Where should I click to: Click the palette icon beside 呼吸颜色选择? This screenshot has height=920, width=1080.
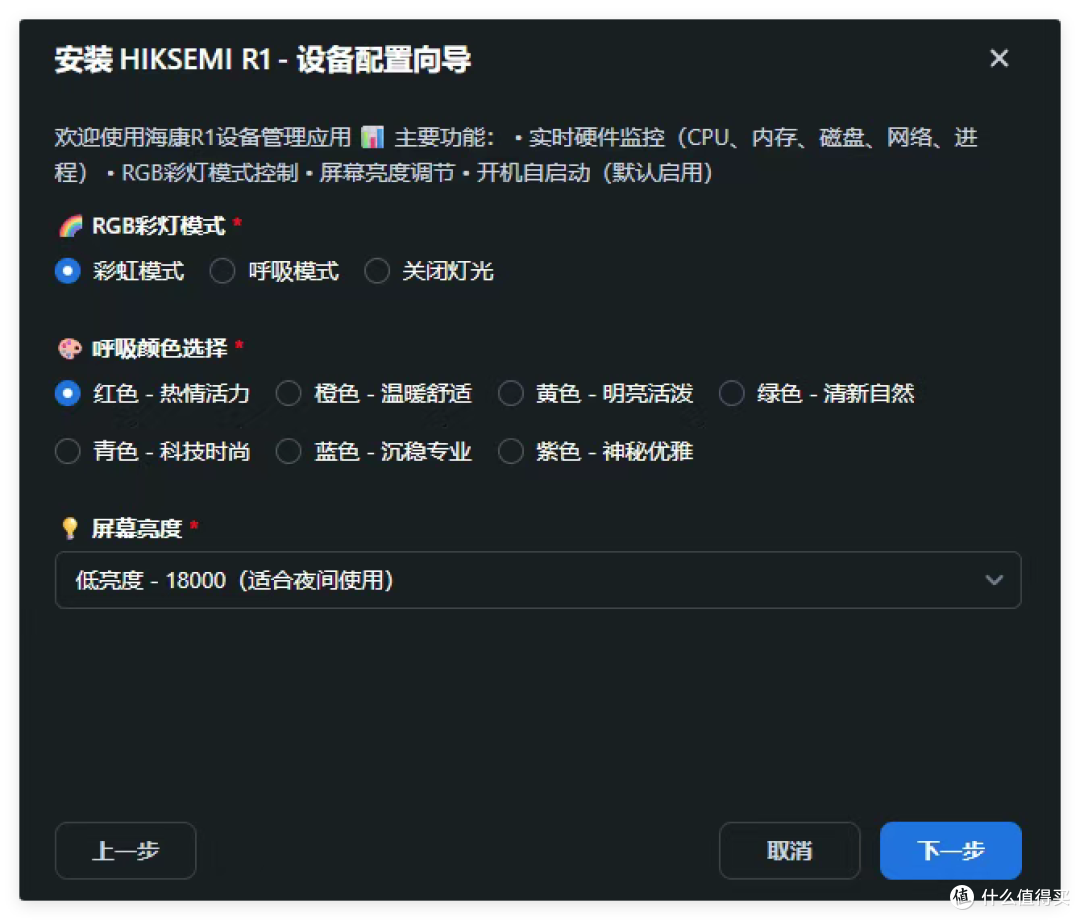click(70, 348)
